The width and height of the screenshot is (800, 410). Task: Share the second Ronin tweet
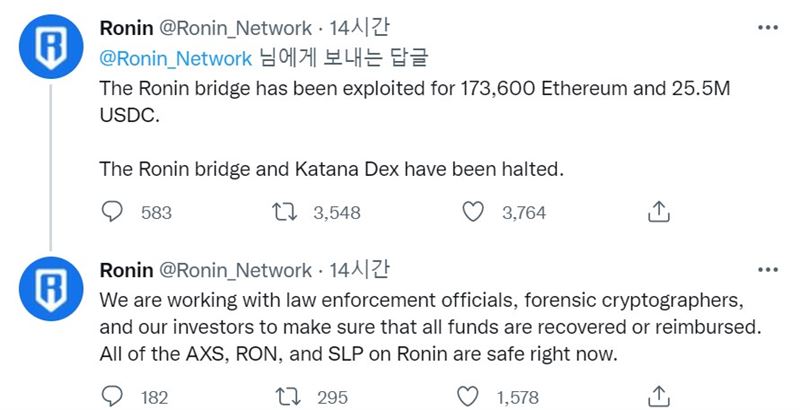coord(658,396)
